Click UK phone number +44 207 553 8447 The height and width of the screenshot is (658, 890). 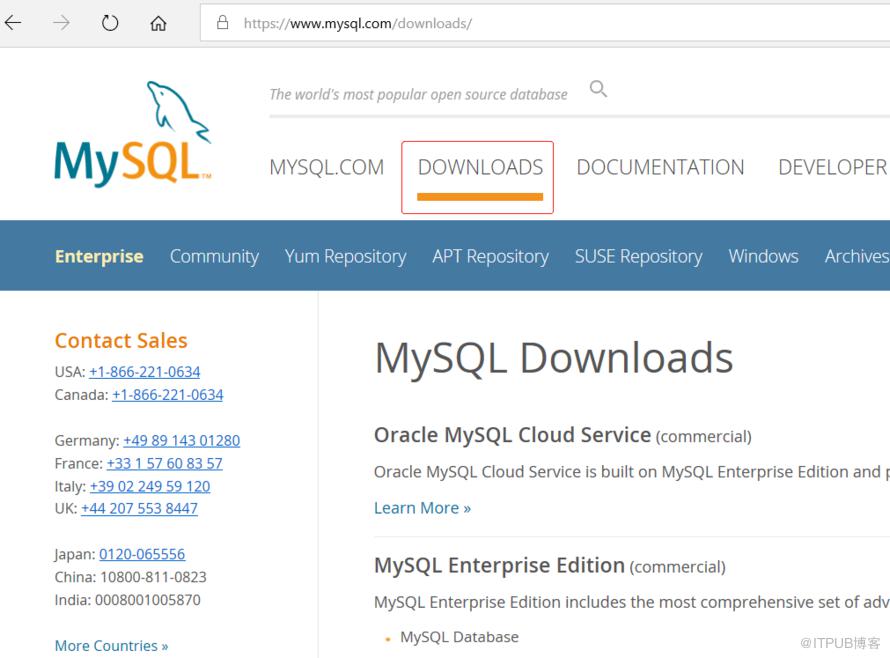(140, 508)
